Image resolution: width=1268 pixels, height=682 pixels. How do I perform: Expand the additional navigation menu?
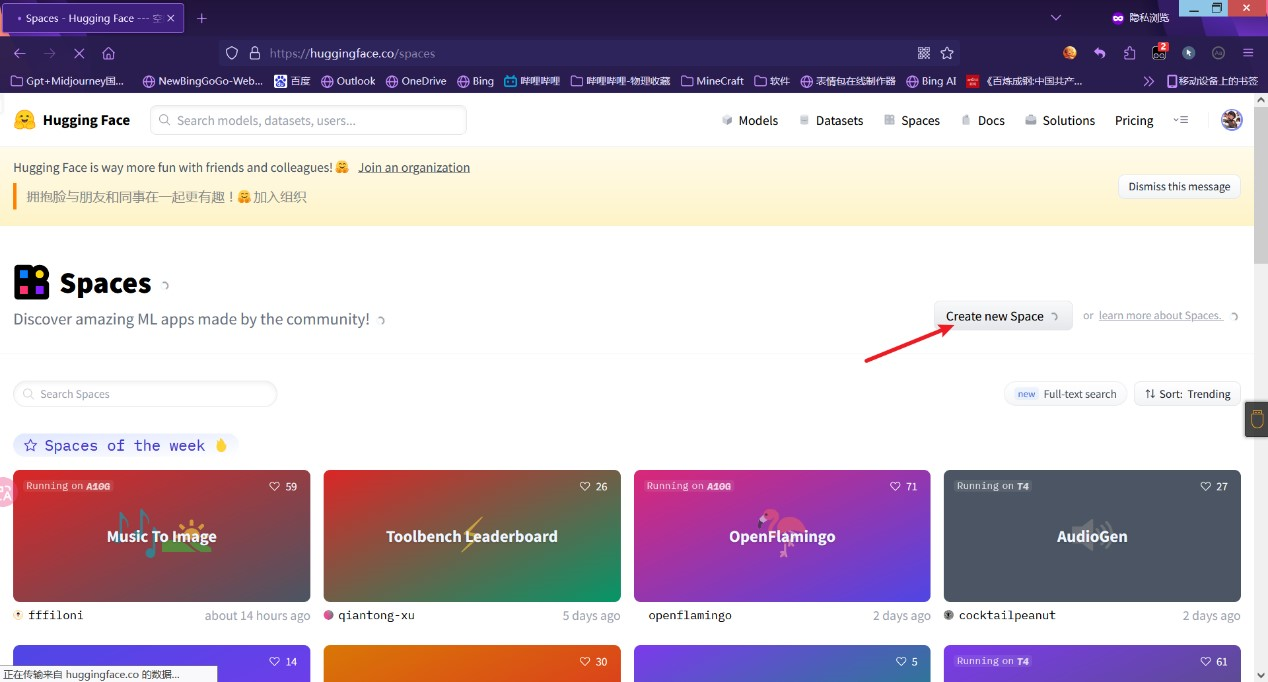(x=1181, y=120)
